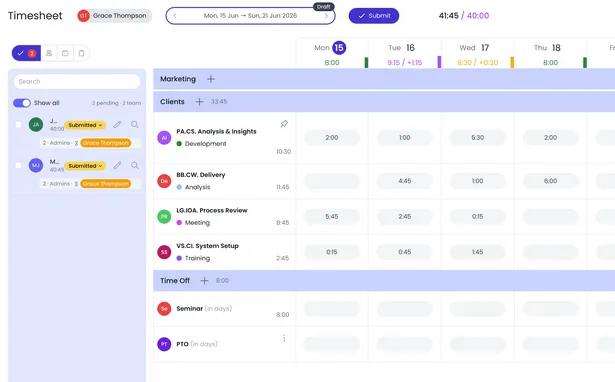
Task: Add entry to Time Off section with plus
Action: (204, 280)
